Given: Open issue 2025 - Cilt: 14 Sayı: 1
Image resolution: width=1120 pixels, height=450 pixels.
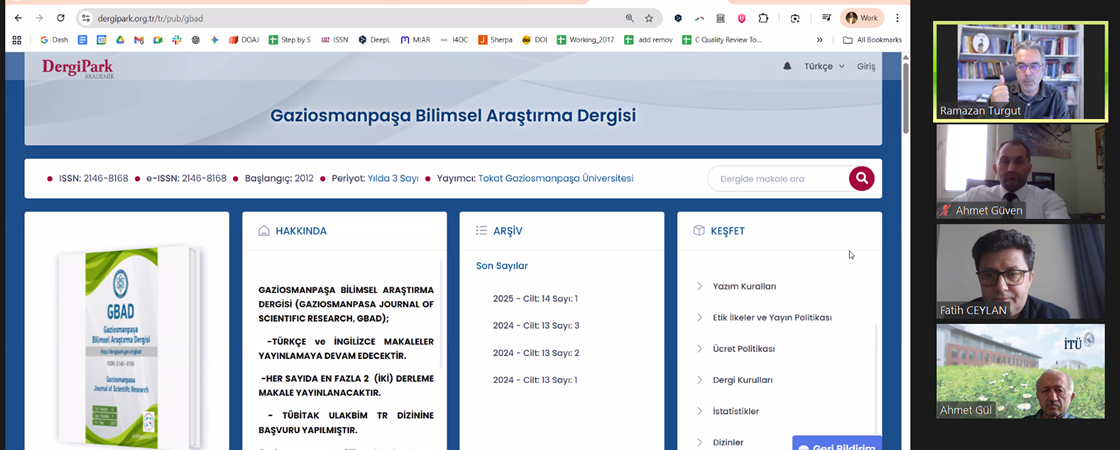Looking at the screenshot, I should click(535, 298).
